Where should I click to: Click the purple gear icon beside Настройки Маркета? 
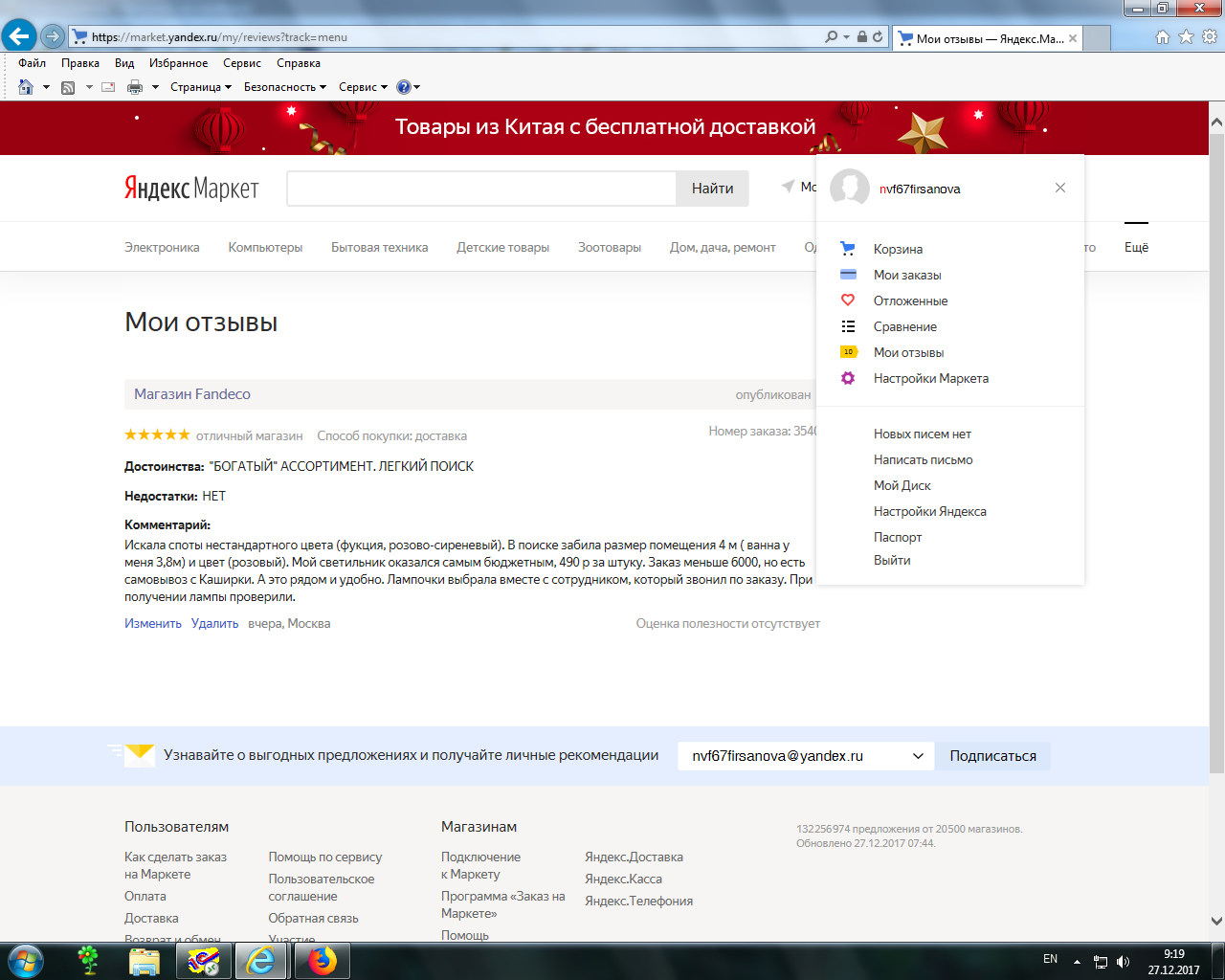[x=848, y=378]
